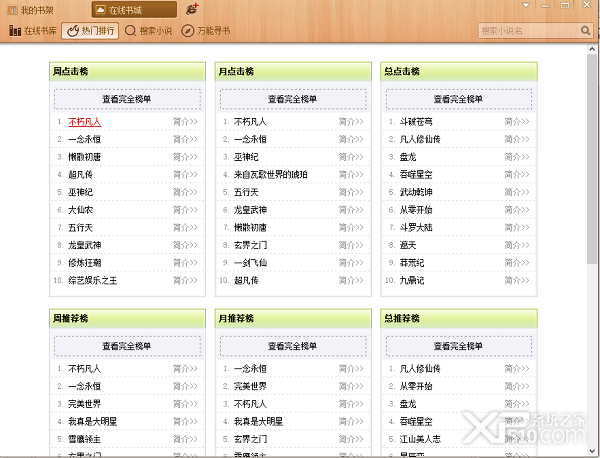This screenshot has width=600, height=458.
Task: Click 简介>> for 凡人修仙传 in 总推荐榜
Action: pyautogui.click(x=517, y=369)
